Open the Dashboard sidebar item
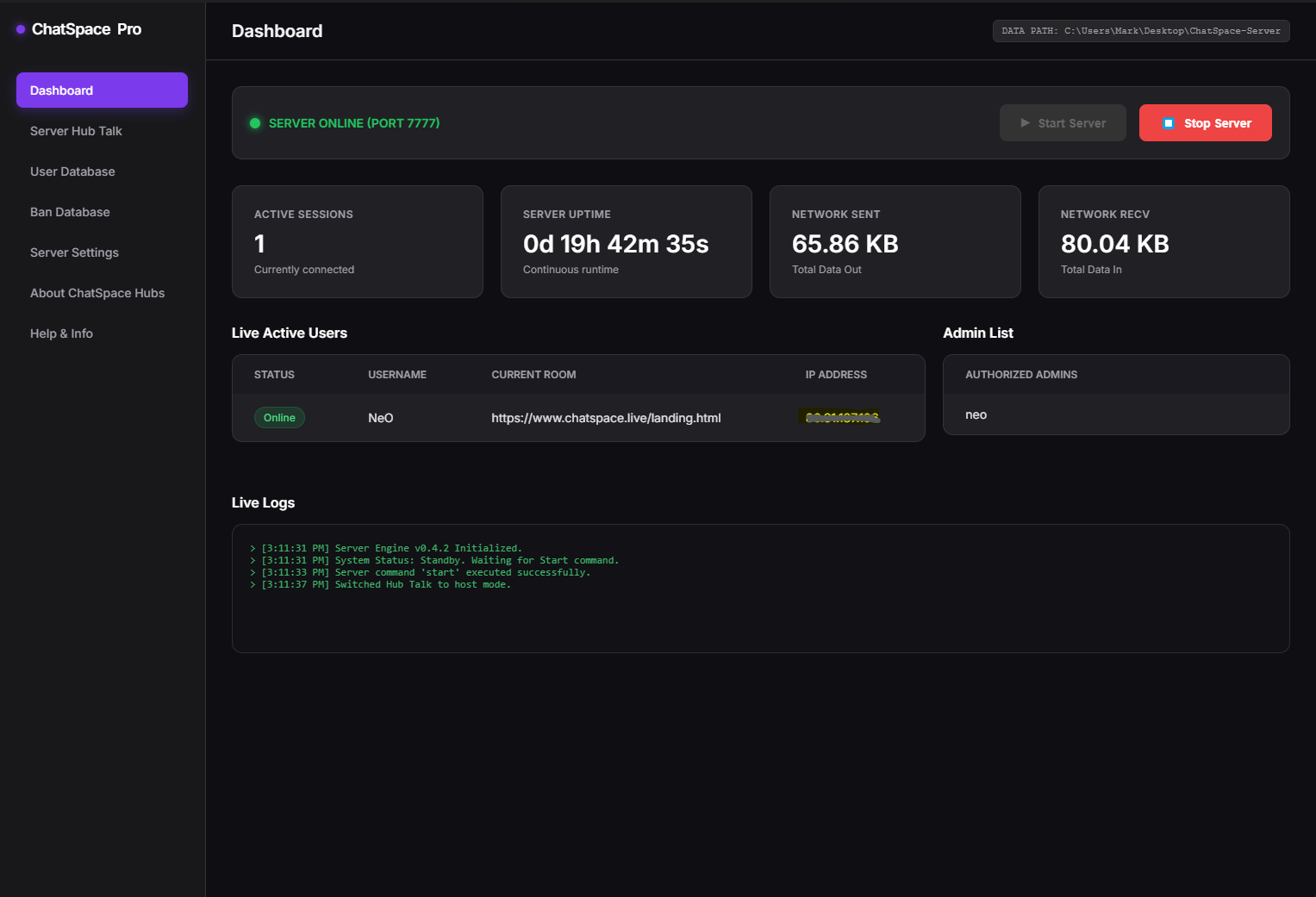This screenshot has width=1316, height=897. (102, 90)
